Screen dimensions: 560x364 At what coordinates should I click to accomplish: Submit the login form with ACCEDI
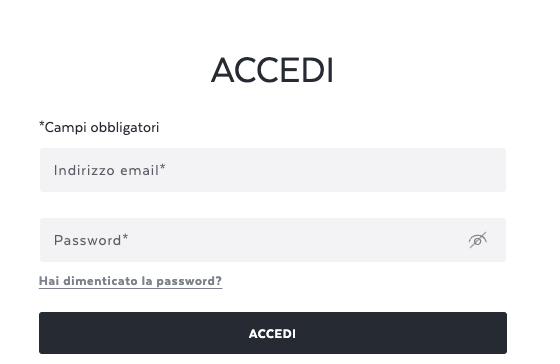click(x=273, y=333)
